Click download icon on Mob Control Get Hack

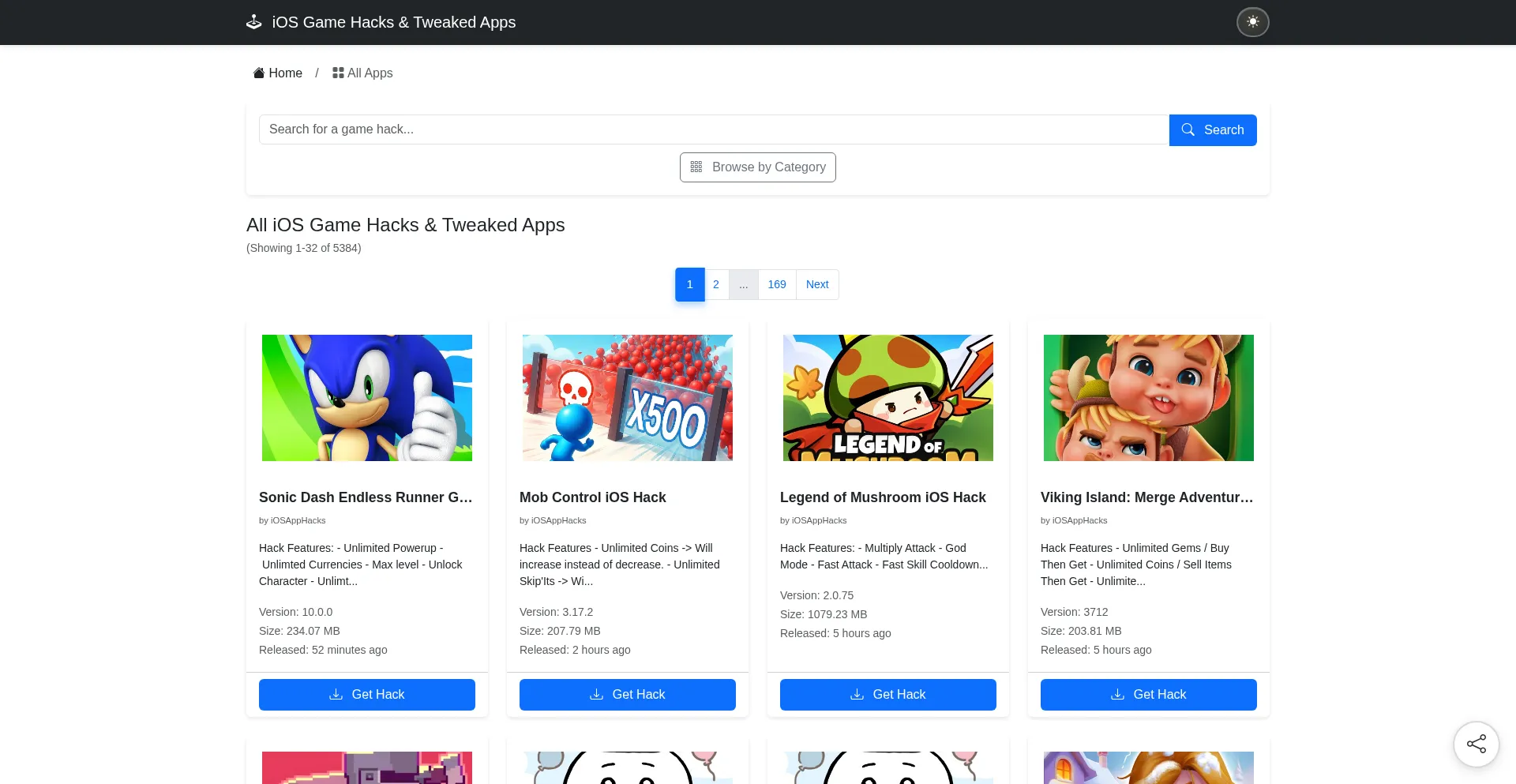[x=596, y=694]
